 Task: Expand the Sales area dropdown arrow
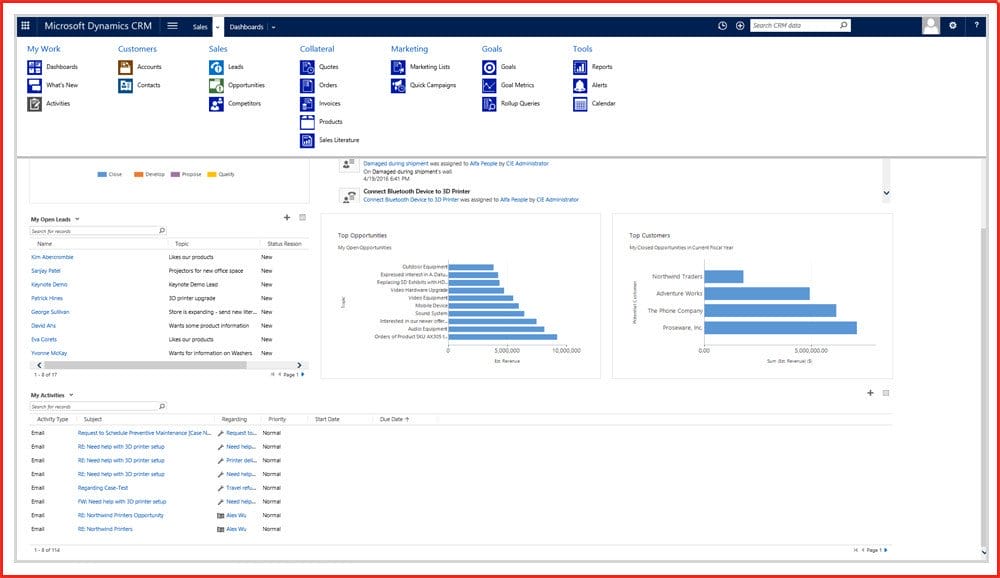218,27
